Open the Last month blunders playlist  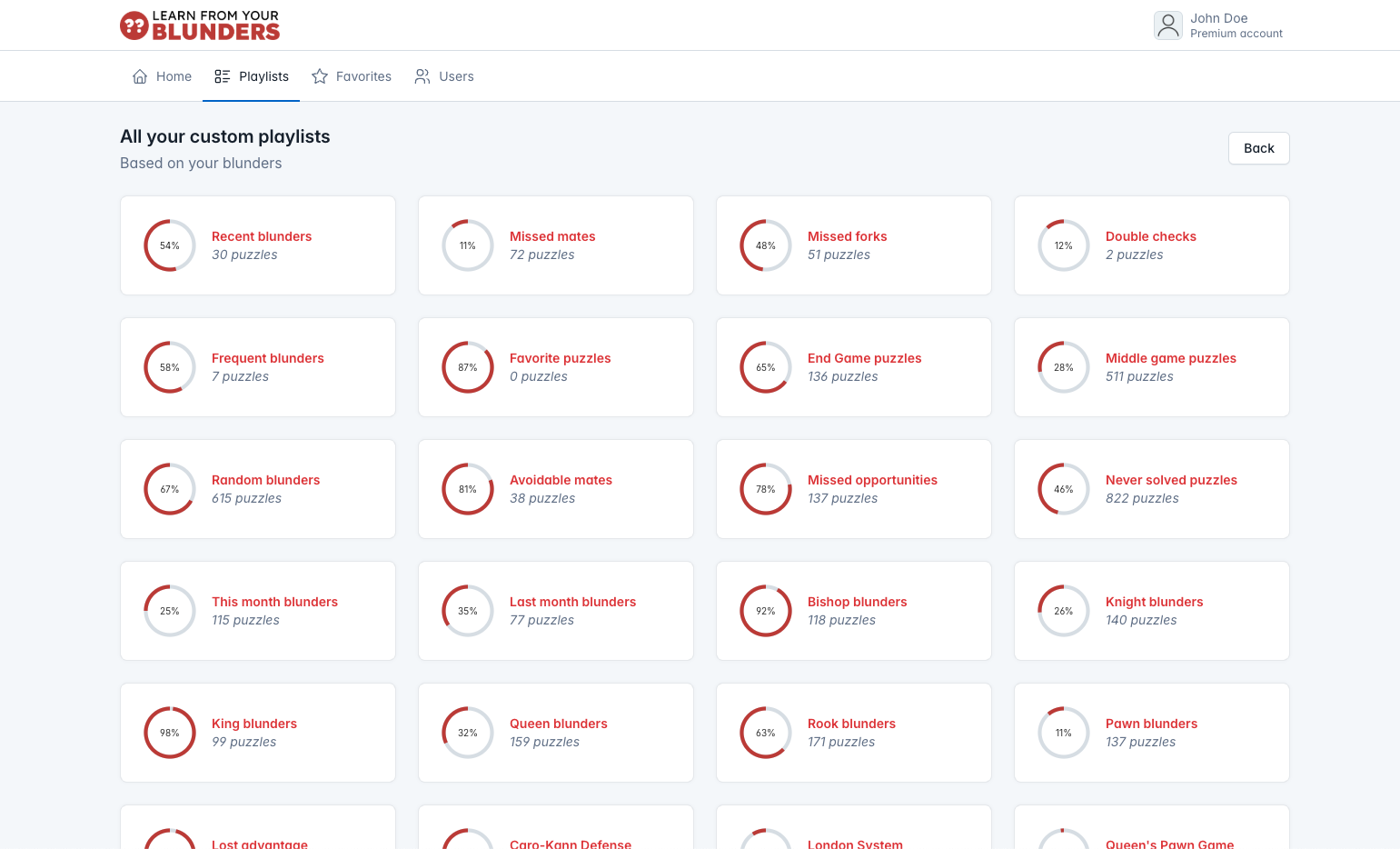pos(556,611)
